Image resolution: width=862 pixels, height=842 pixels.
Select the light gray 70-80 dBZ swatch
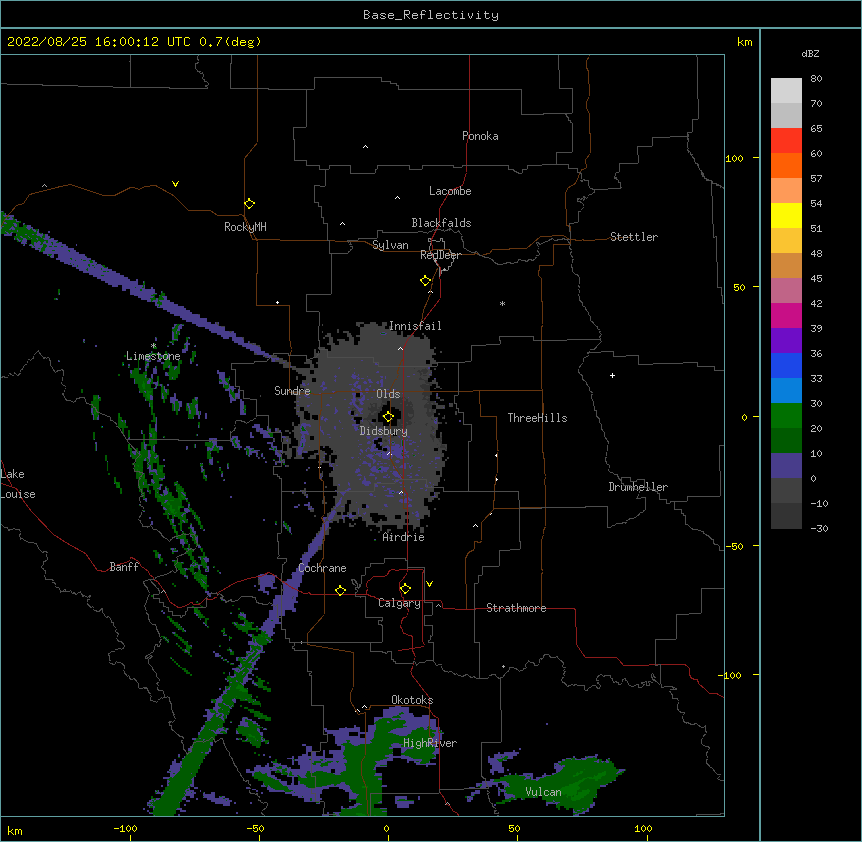coord(786,91)
